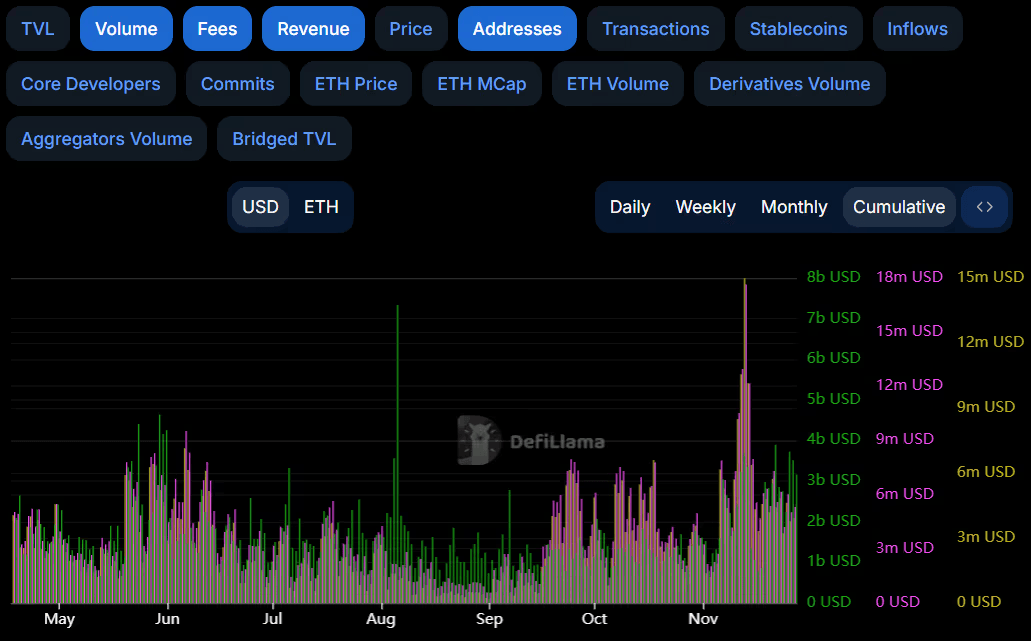Show ETH Price on the chart
Viewport: 1031px width, 641px height.
point(355,84)
